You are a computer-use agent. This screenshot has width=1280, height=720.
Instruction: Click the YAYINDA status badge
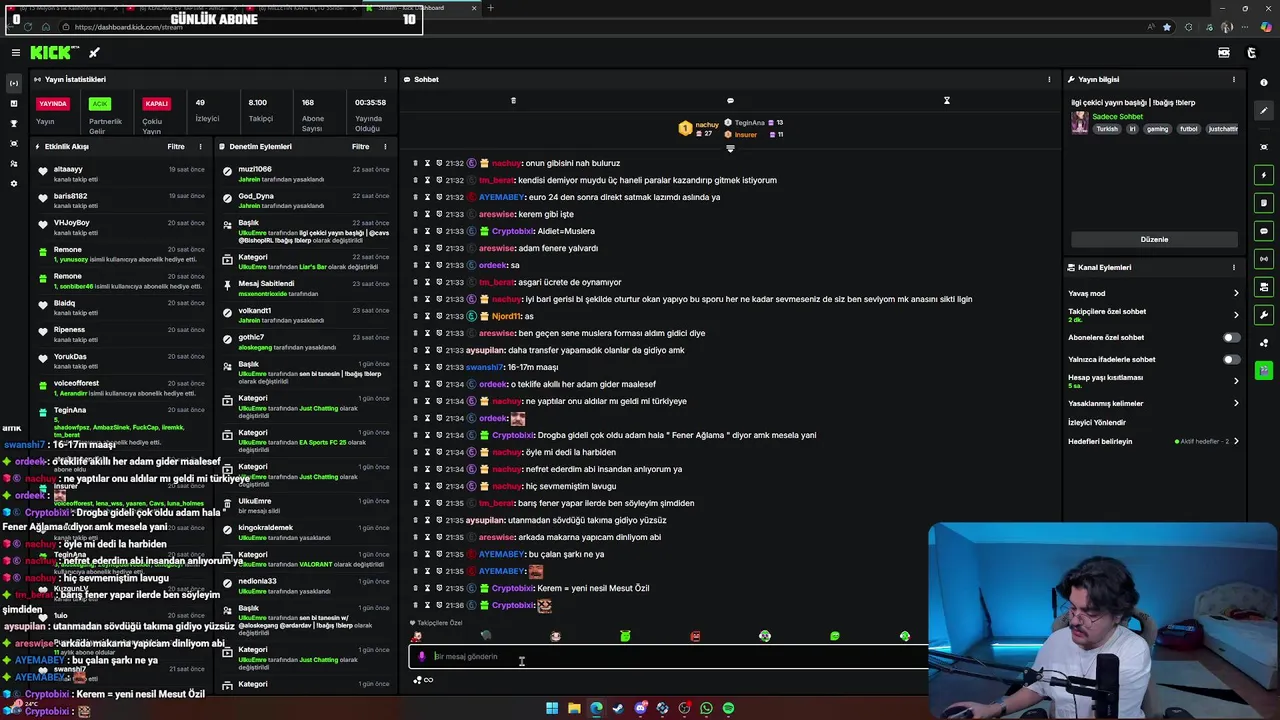coord(53,103)
